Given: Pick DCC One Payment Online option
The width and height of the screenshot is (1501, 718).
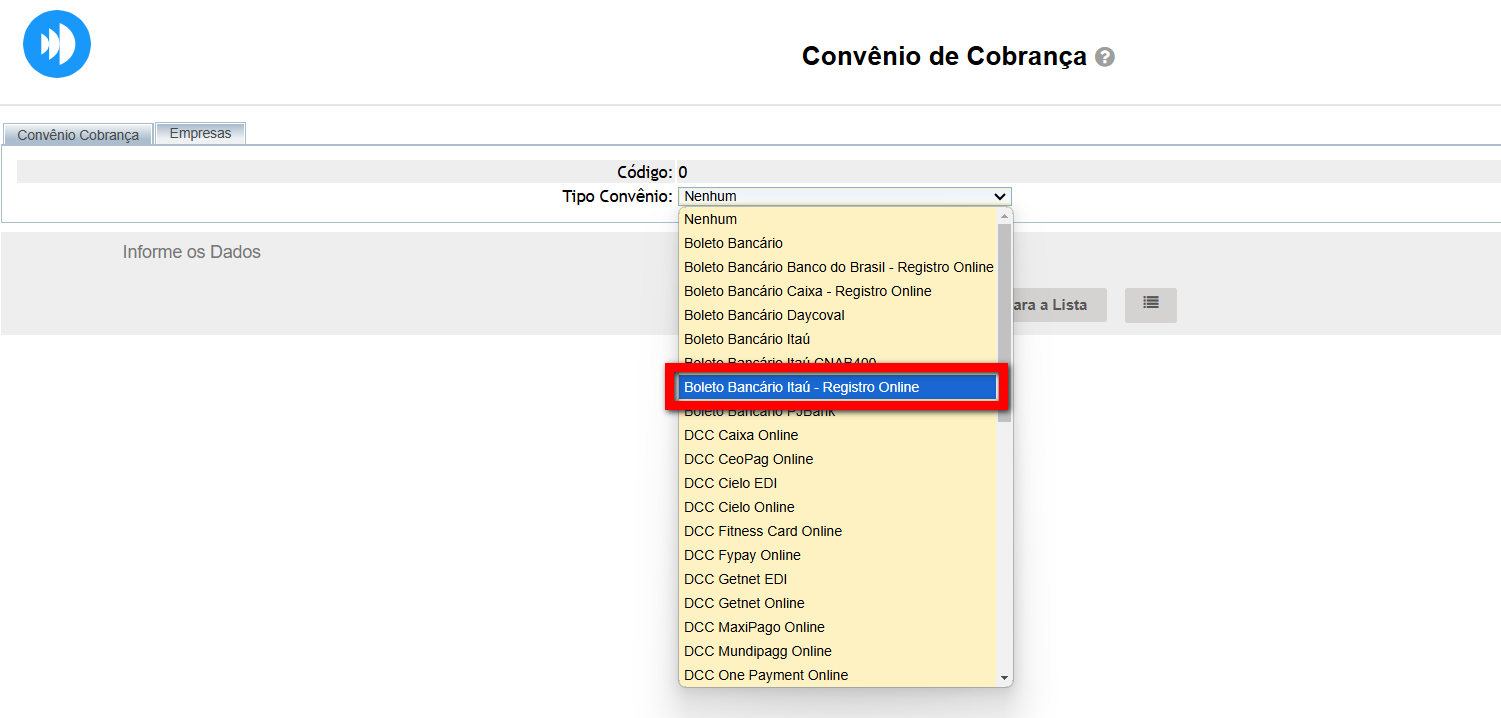Looking at the screenshot, I should coord(838,675).
